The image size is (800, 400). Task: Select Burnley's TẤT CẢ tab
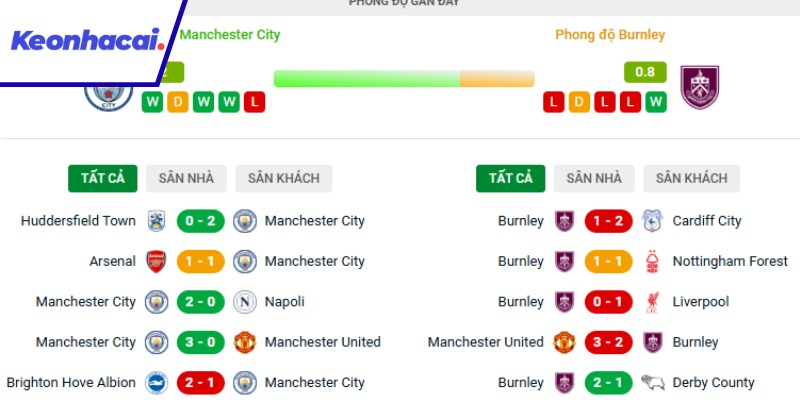click(x=511, y=178)
